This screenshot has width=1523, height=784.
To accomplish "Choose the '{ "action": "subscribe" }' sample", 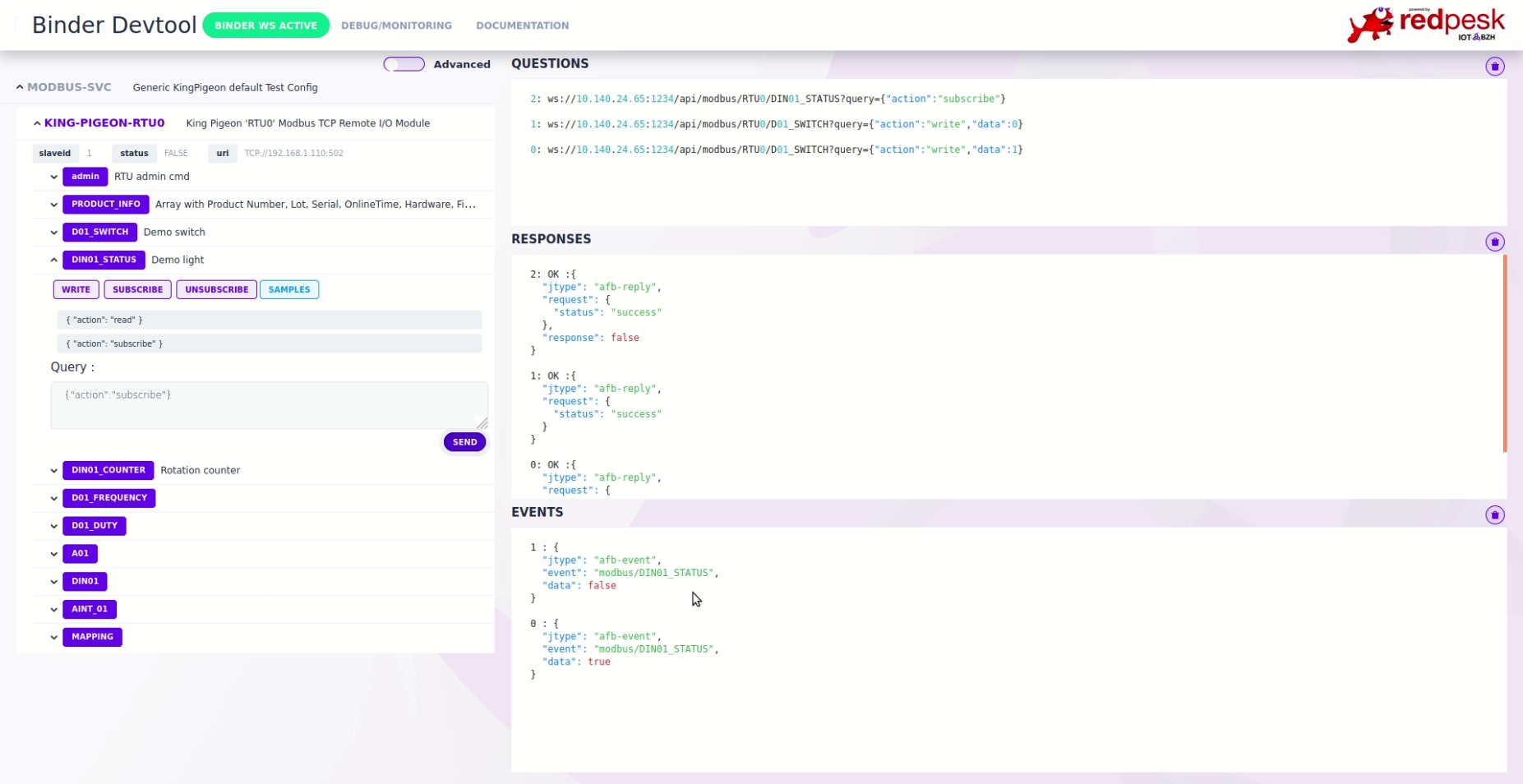I will 269,344.
